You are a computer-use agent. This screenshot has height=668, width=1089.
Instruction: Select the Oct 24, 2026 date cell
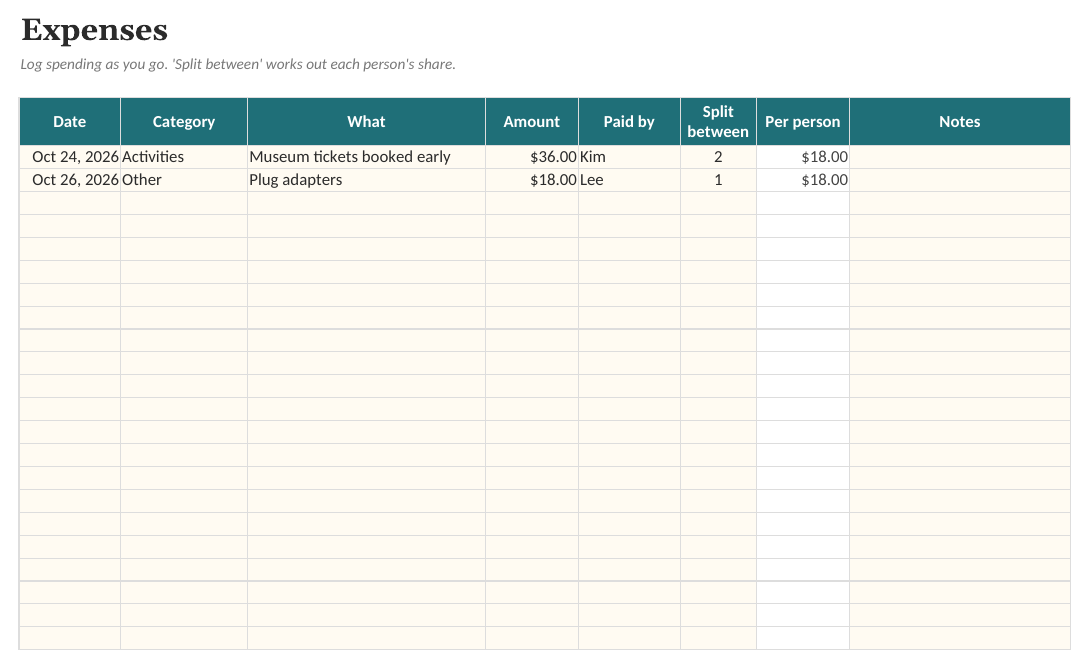69,157
